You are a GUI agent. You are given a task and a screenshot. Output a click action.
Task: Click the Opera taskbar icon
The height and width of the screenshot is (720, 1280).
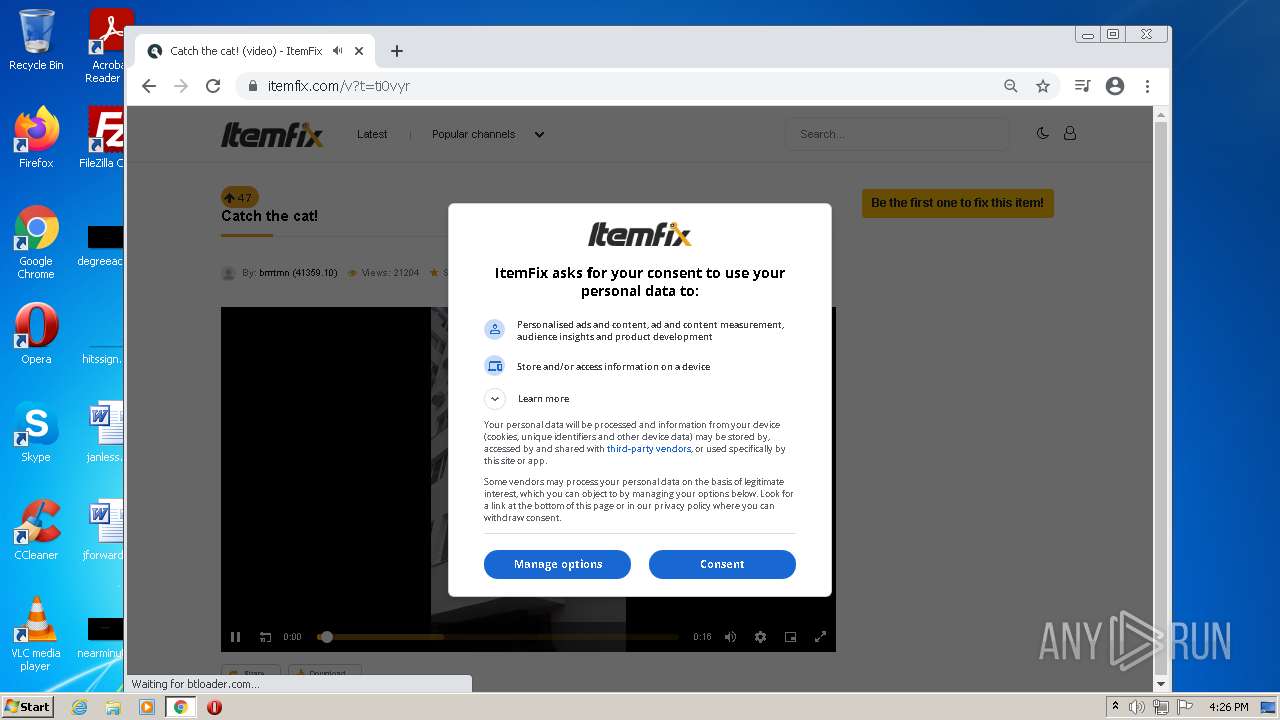pyautogui.click(x=214, y=707)
